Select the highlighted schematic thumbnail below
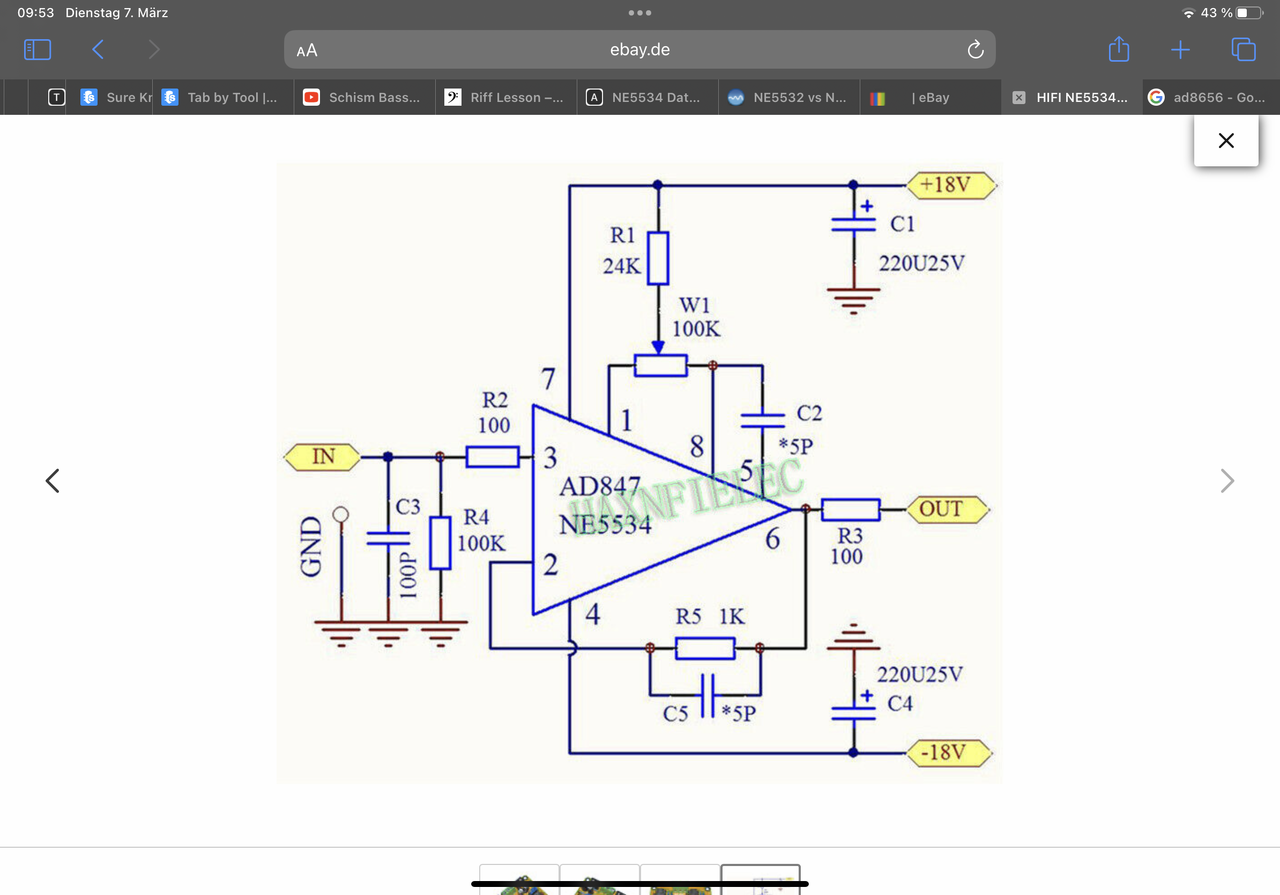Screen dimensions: 1280x895 (x=760, y=879)
